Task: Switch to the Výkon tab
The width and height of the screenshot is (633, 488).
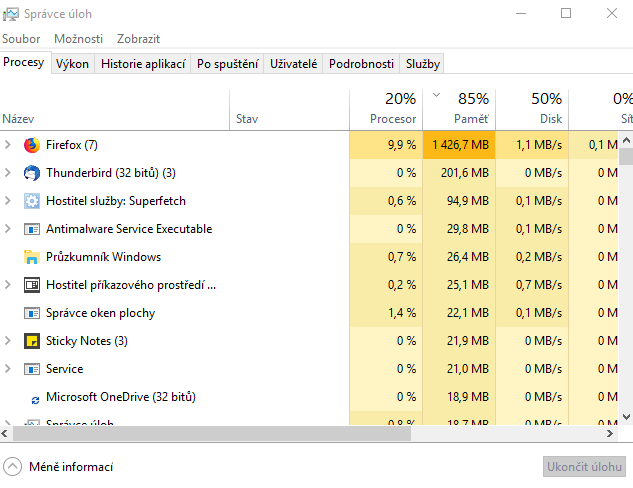Action: (72, 64)
